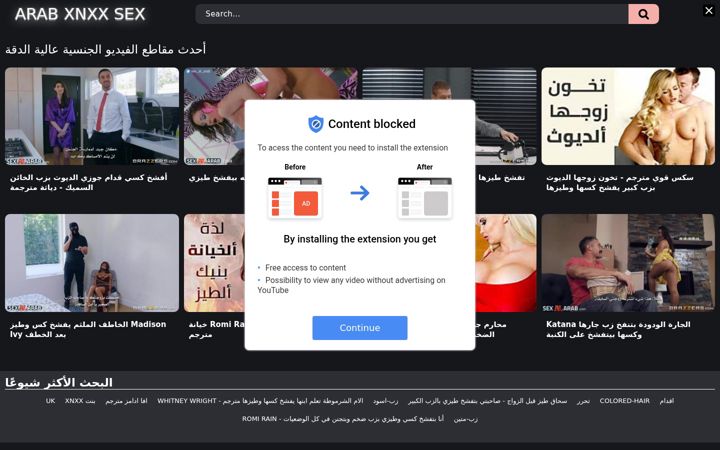Click the shield icon beside Content blocked

click(x=315, y=124)
